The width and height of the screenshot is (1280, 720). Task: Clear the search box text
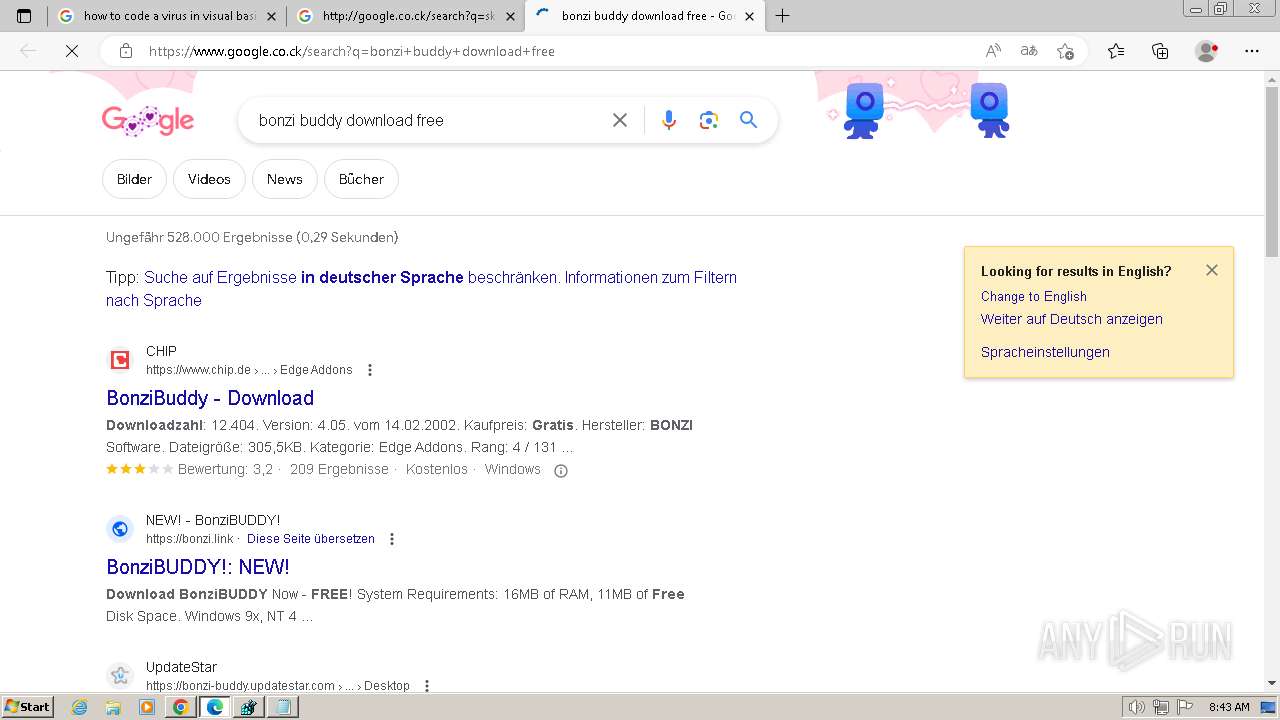pyautogui.click(x=620, y=120)
